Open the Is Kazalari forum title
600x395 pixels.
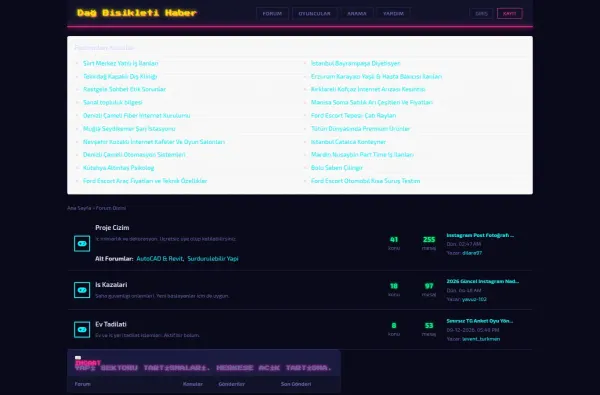[x=111, y=285]
